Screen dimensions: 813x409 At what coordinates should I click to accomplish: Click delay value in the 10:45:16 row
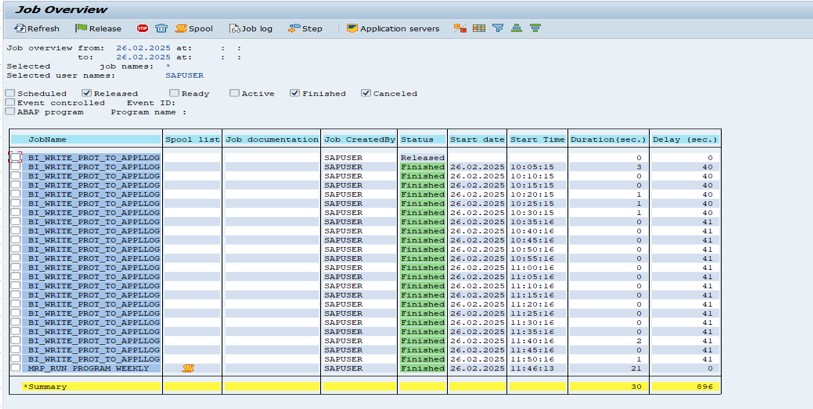click(x=707, y=240)
